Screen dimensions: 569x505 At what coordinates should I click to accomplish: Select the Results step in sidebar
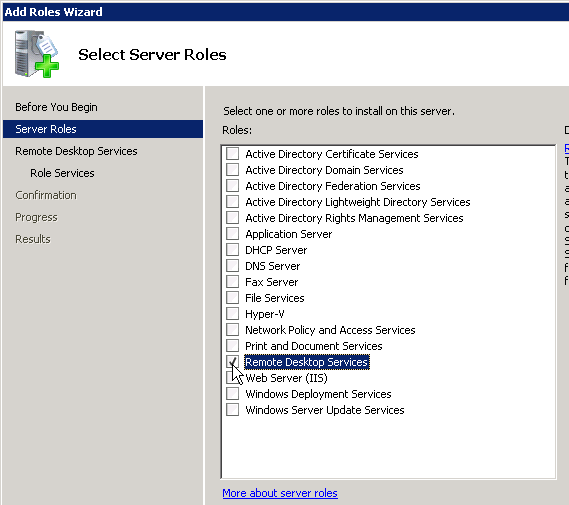click(x=33, y=239)
